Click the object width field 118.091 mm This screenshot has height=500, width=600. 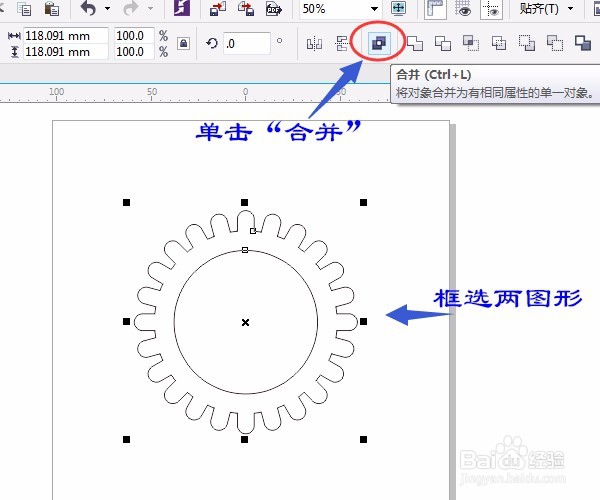click(x=66, y=36)
